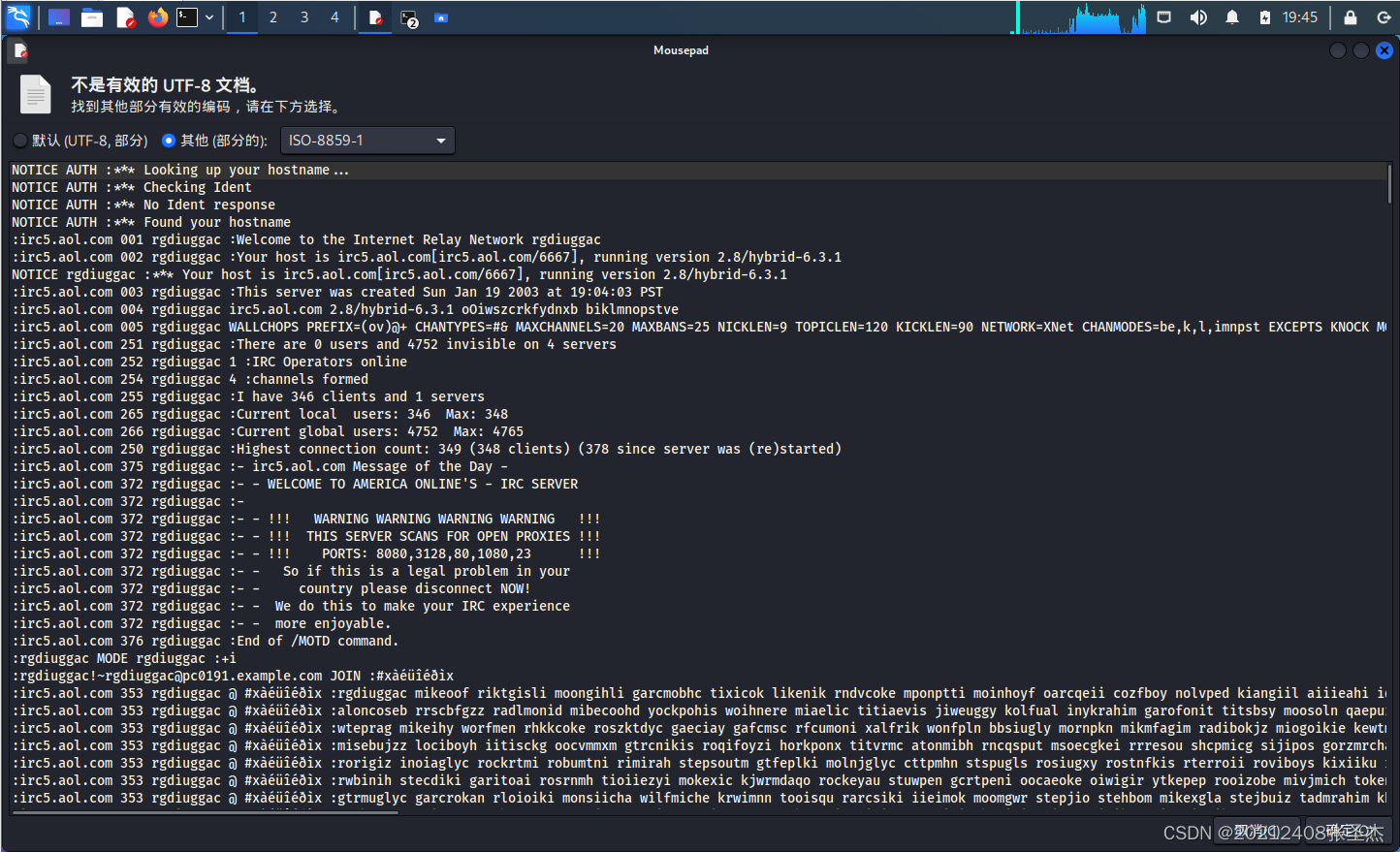This screenshot has height=852, width=1400.
Task: Click the "No Ident response" line
Action: [143, 205]
